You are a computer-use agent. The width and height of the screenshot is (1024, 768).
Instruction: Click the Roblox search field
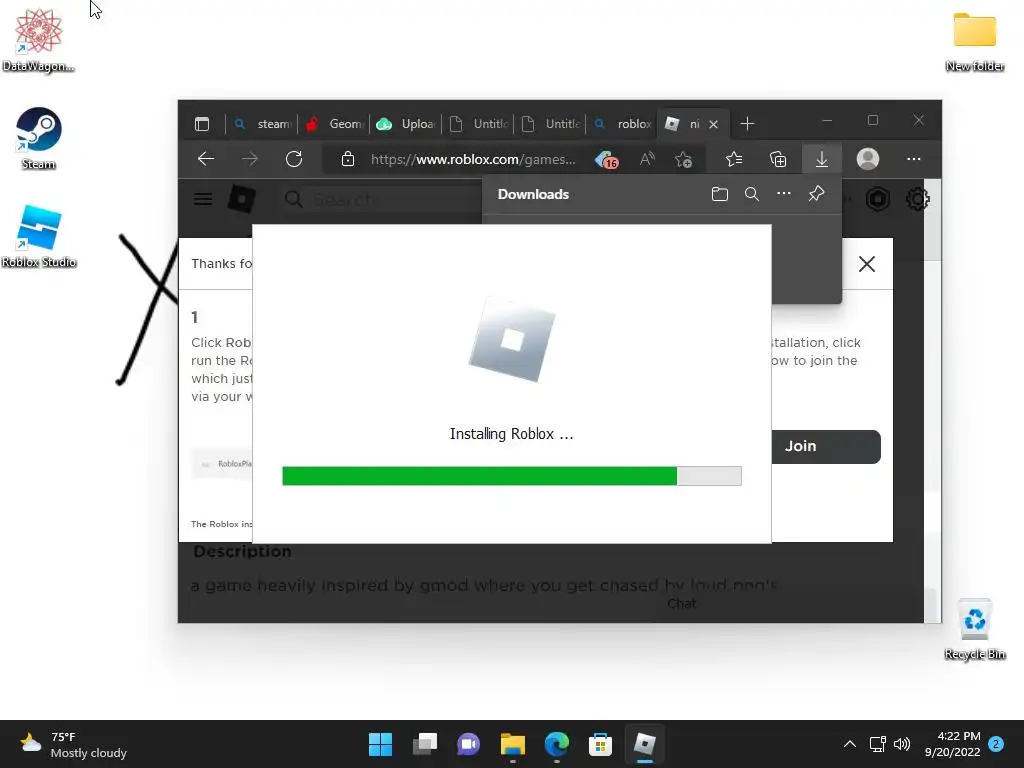pos(381,199)
